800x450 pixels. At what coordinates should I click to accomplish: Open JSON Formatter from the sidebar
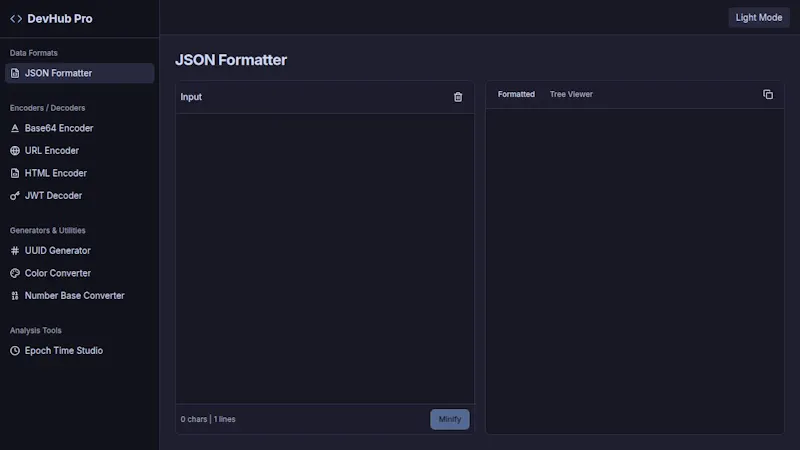point(80,73)
